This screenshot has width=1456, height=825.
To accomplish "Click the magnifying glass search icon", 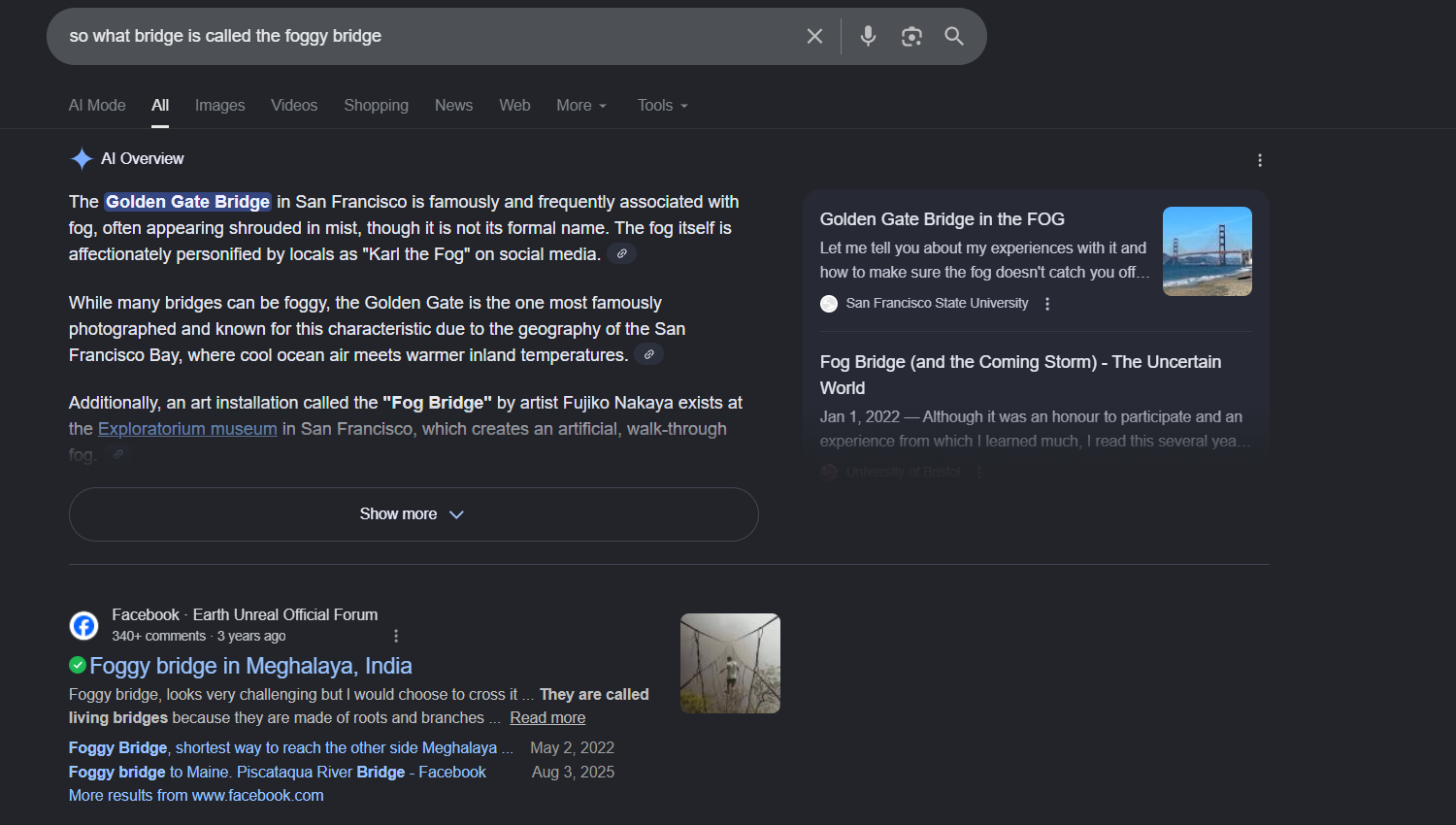I will point(954,36).
